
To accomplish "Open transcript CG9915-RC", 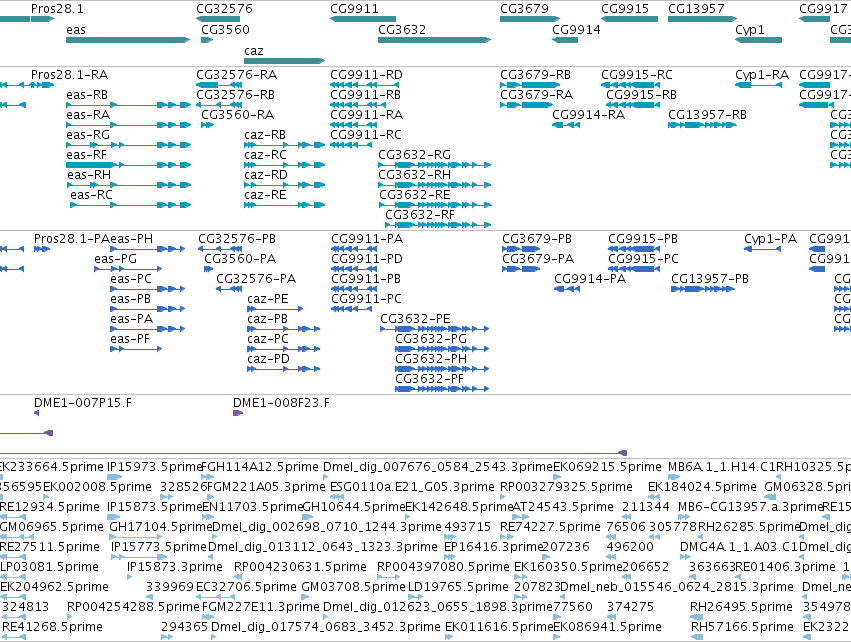I will click(637, 74).
